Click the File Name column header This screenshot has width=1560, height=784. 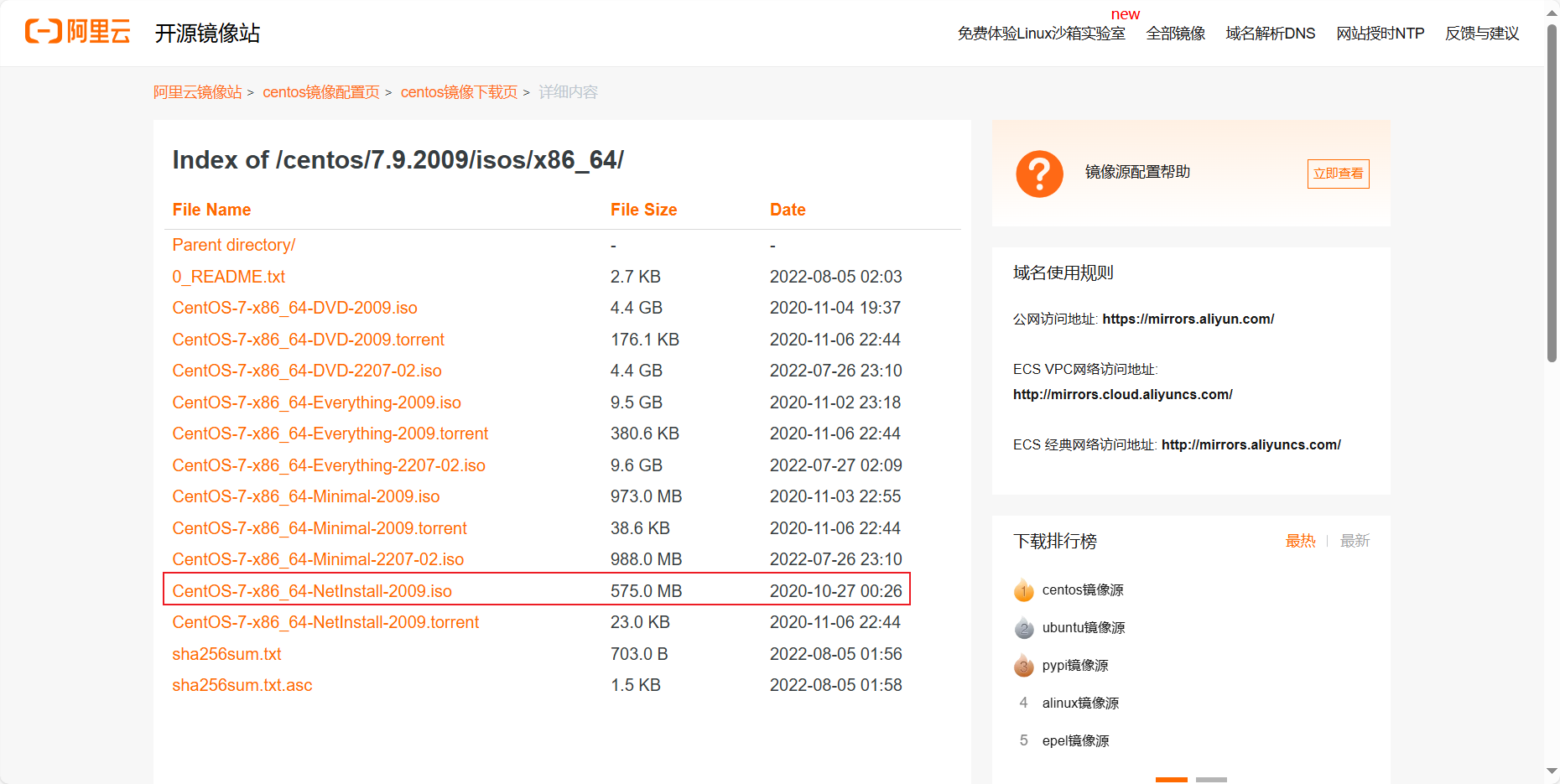click(x=211, y=210)
